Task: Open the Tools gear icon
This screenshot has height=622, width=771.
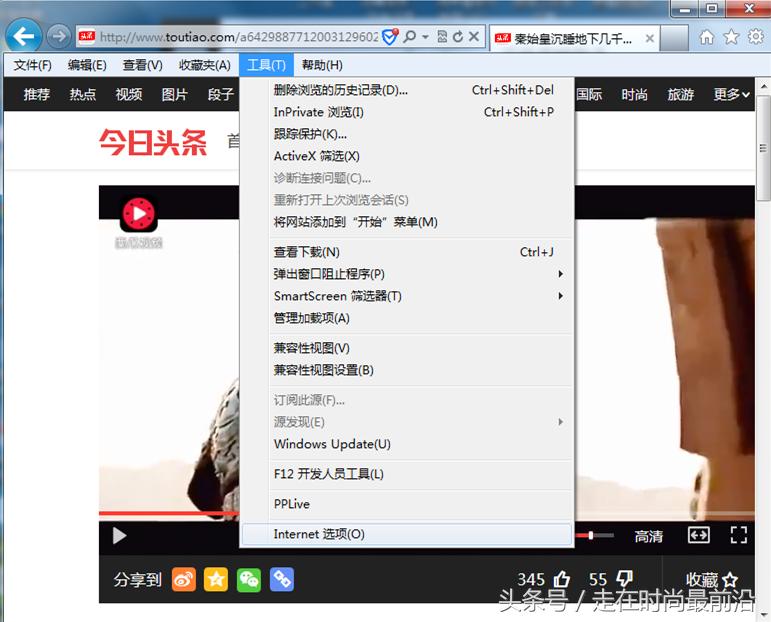Action: [x=756, y=36]
